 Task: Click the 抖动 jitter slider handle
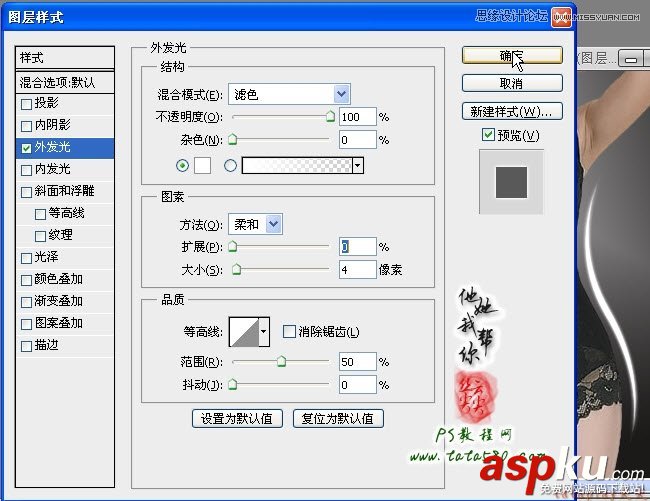tap(233, 385)
